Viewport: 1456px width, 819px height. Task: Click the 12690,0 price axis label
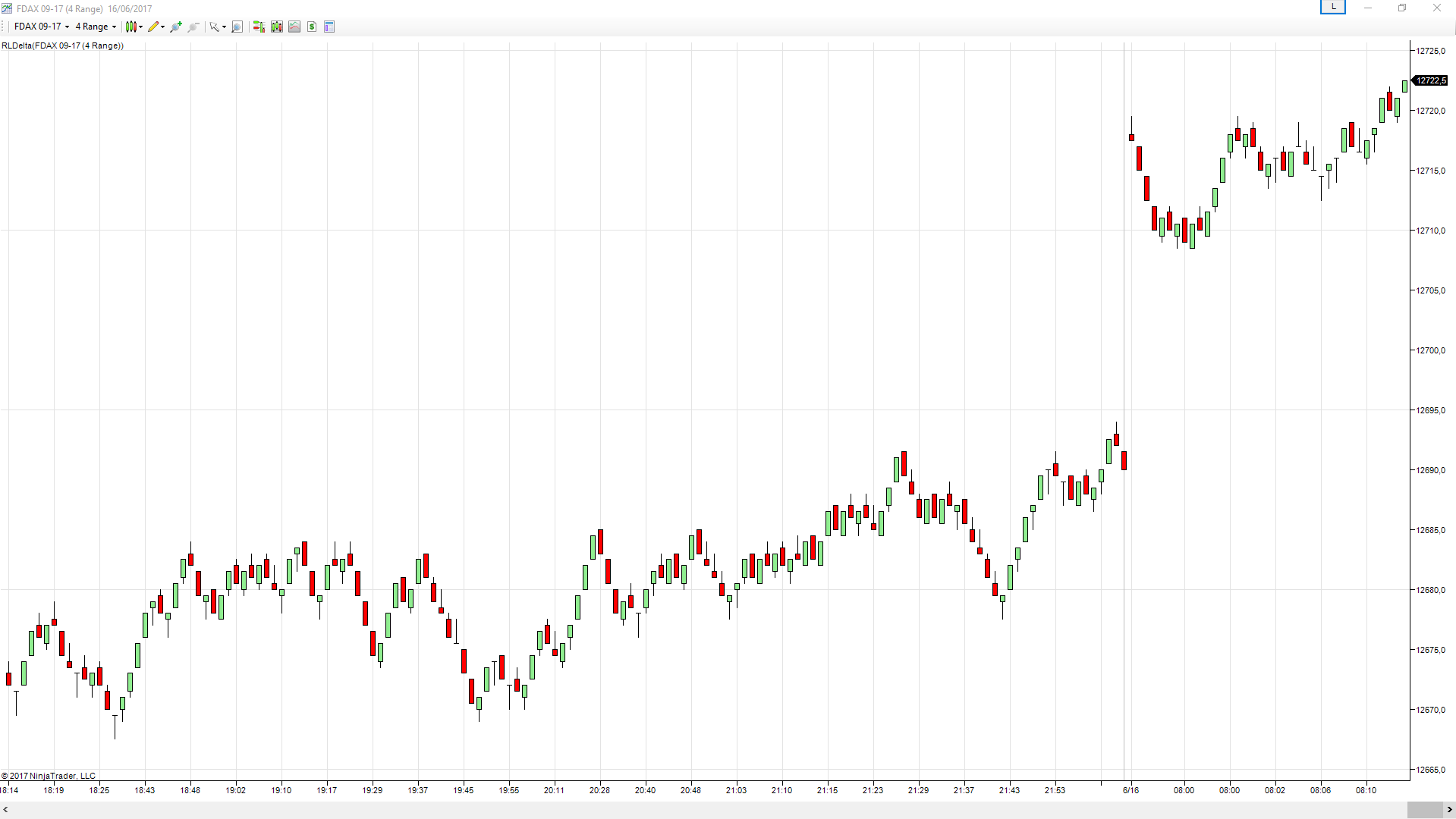pyautogui.click(x=1431, y=470)
